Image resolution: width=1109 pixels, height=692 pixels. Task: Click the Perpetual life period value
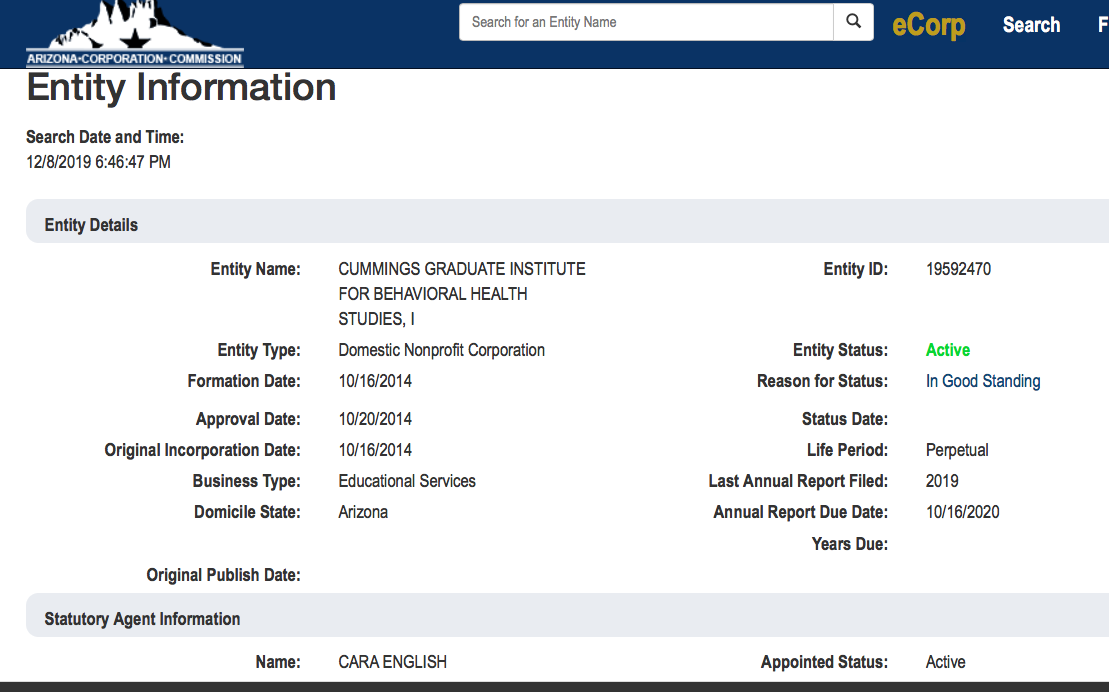coord(956,450)
